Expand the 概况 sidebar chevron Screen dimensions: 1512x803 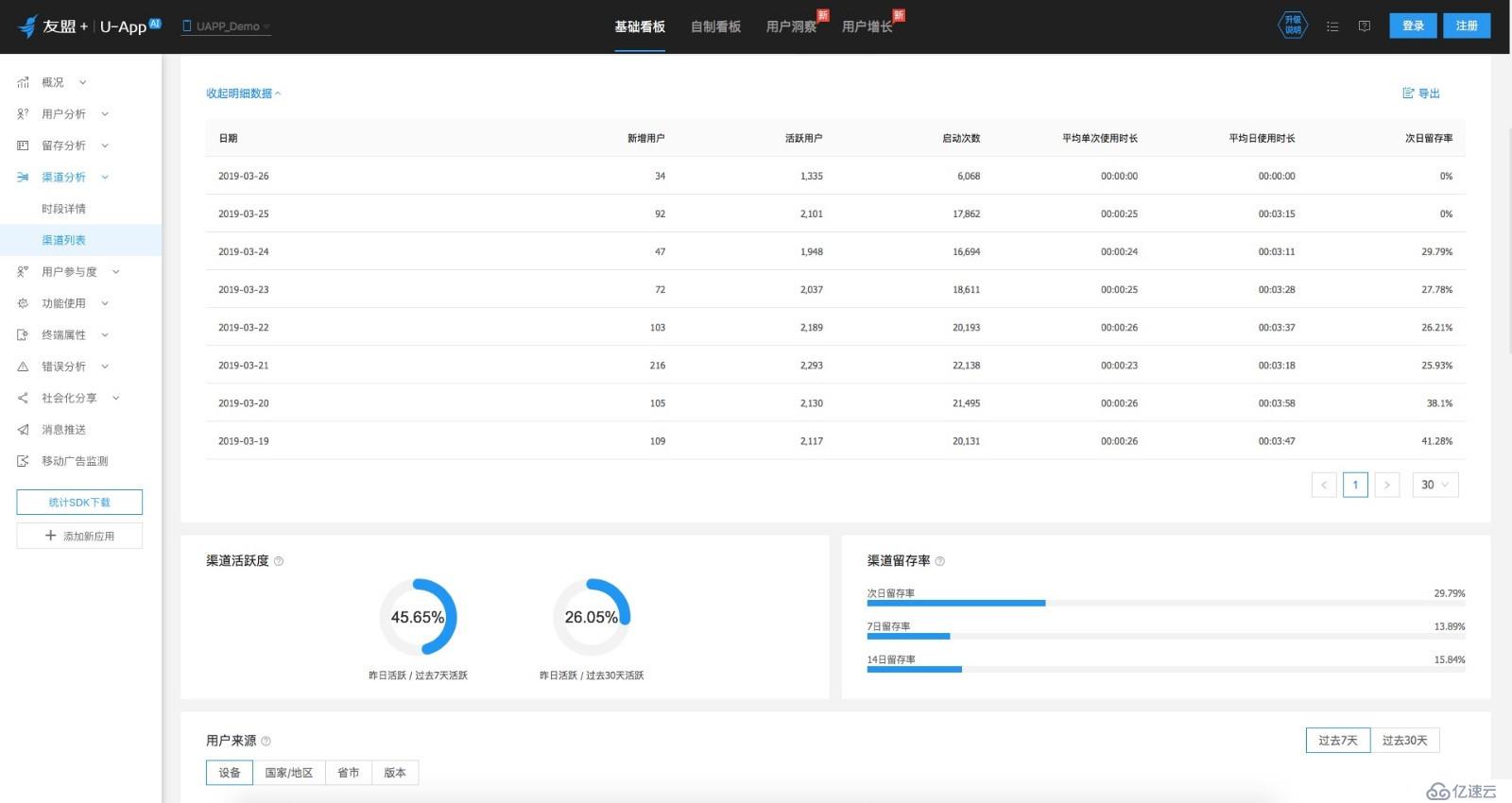pyautogui.click(x=82, y=82)
